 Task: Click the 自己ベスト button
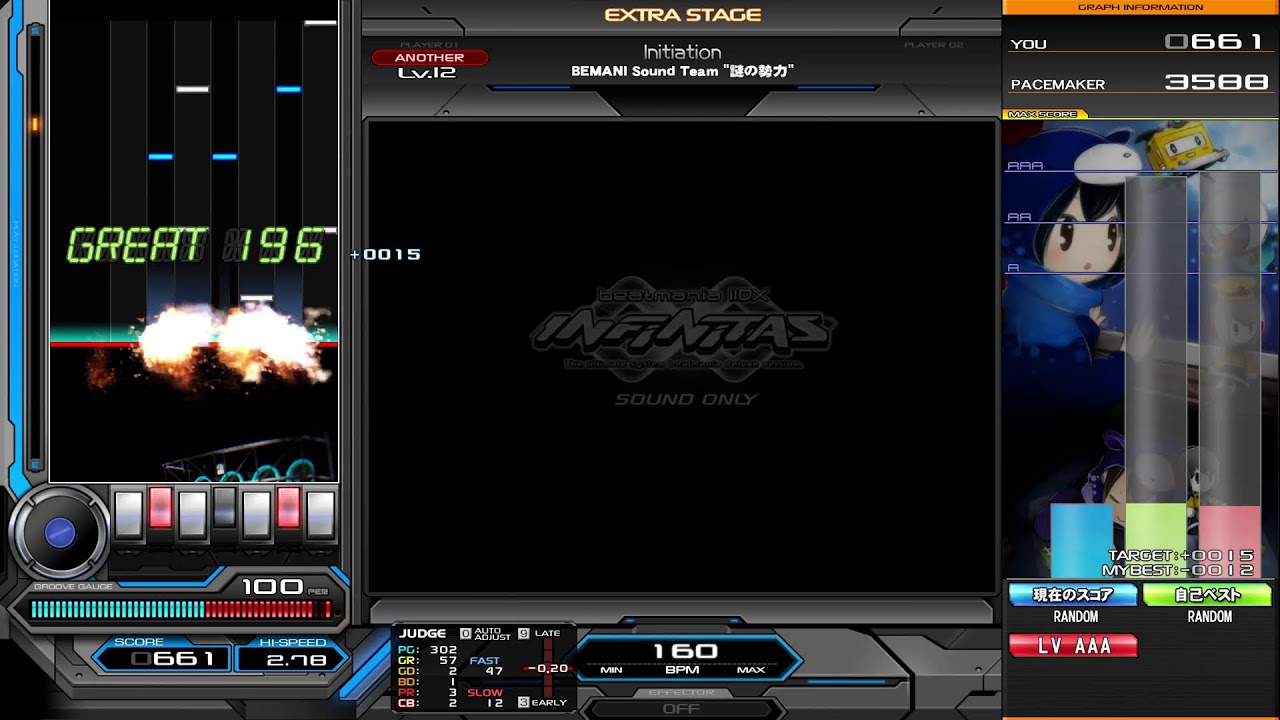pos(1207,595)
